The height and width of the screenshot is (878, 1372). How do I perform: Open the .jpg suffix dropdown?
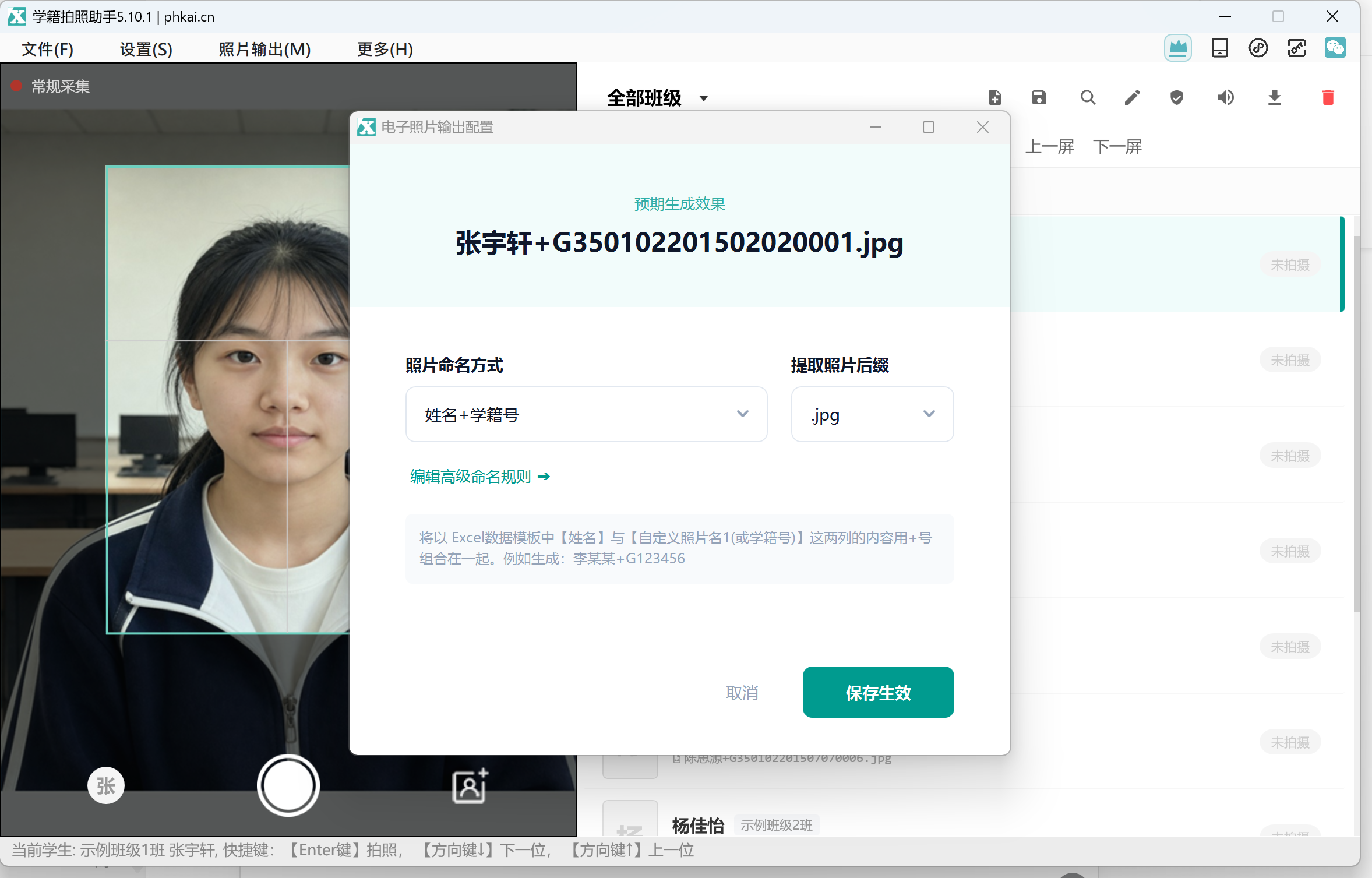point(872,414)
